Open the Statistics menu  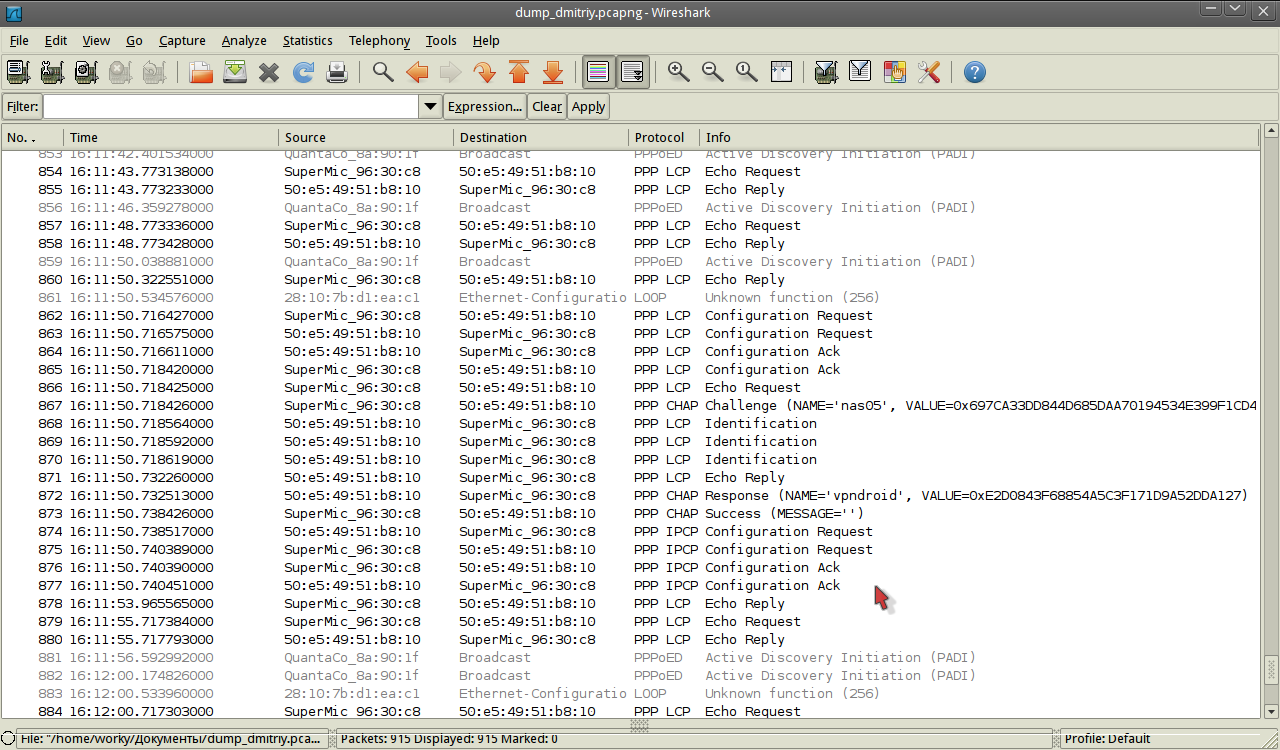click(x=307, y=40)
